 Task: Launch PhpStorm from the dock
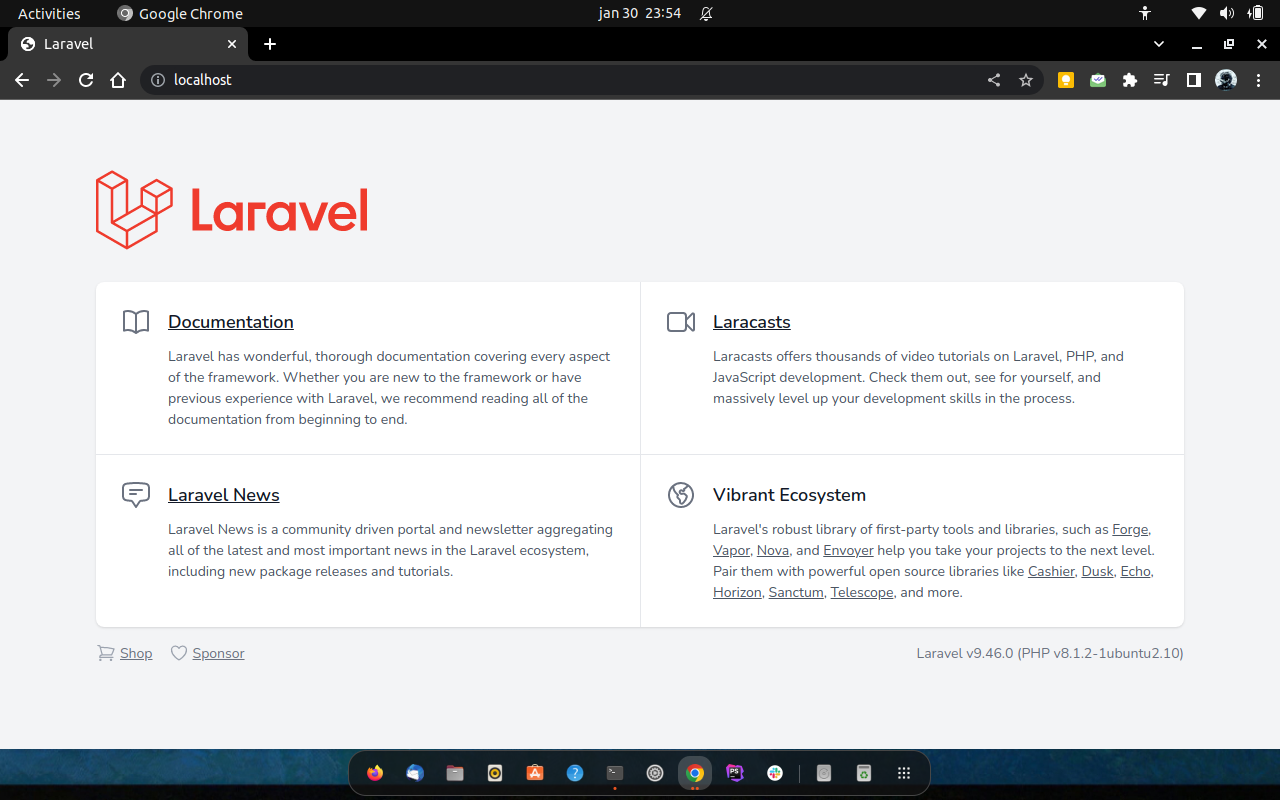point(735,773)
